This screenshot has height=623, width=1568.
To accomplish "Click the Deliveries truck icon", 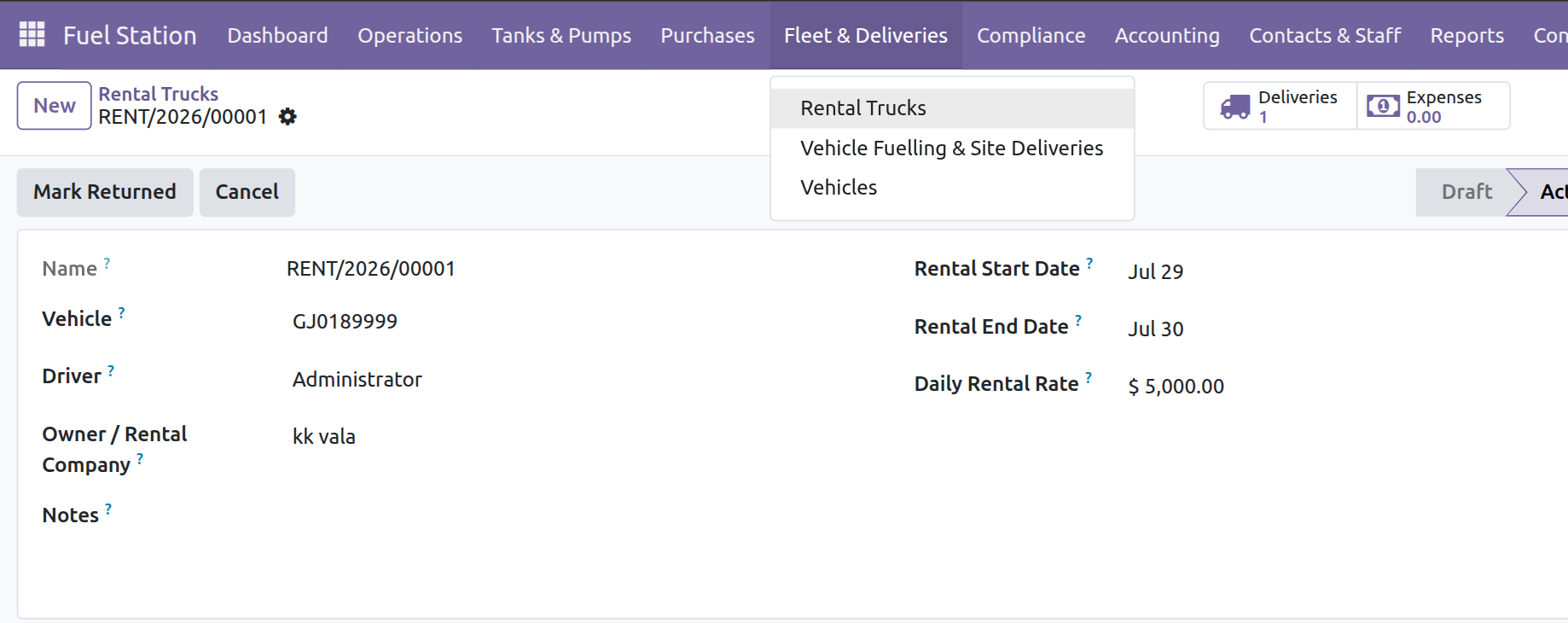I will coord(1234,107).
